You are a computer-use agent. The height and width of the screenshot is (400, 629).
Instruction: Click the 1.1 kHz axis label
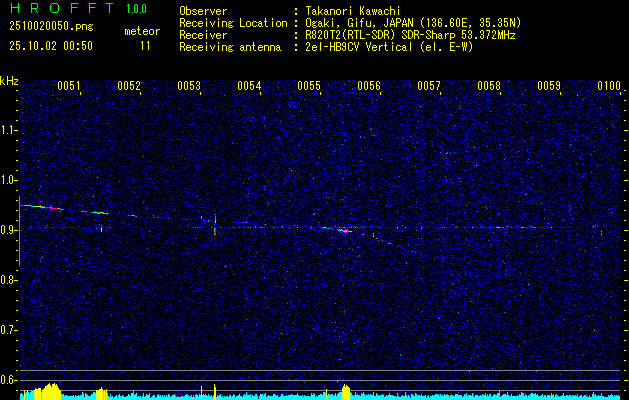[x=10, y=130]
